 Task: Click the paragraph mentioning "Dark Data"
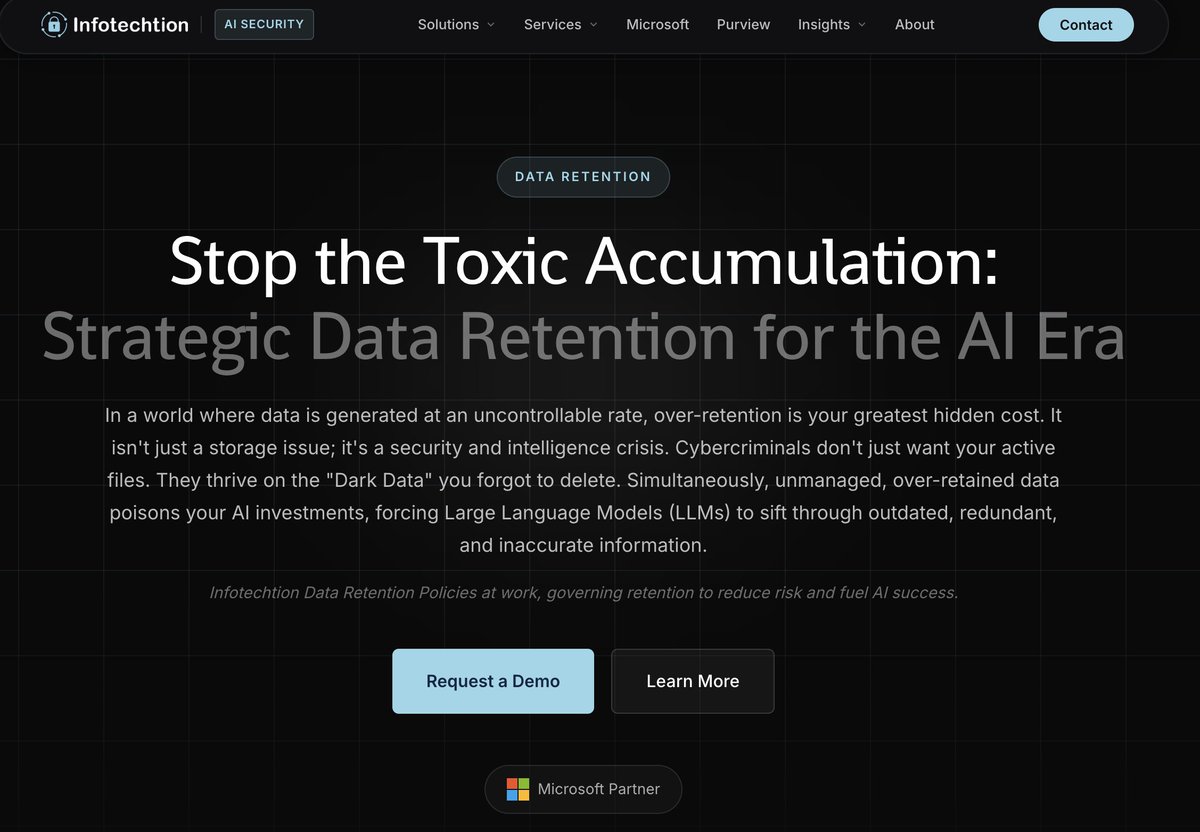click(x=583, y=480)
